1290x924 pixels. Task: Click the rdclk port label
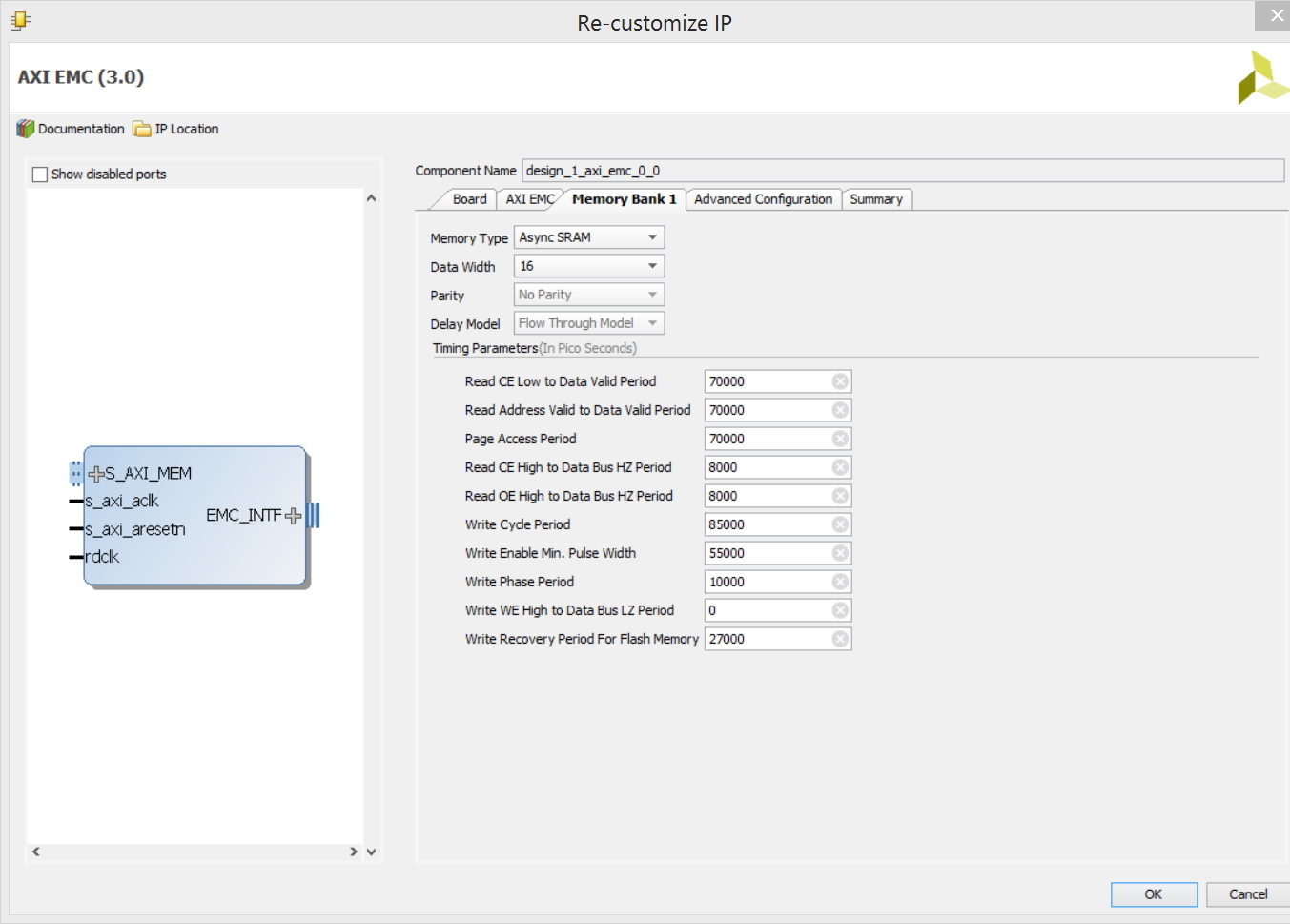(x=102, y=556)
